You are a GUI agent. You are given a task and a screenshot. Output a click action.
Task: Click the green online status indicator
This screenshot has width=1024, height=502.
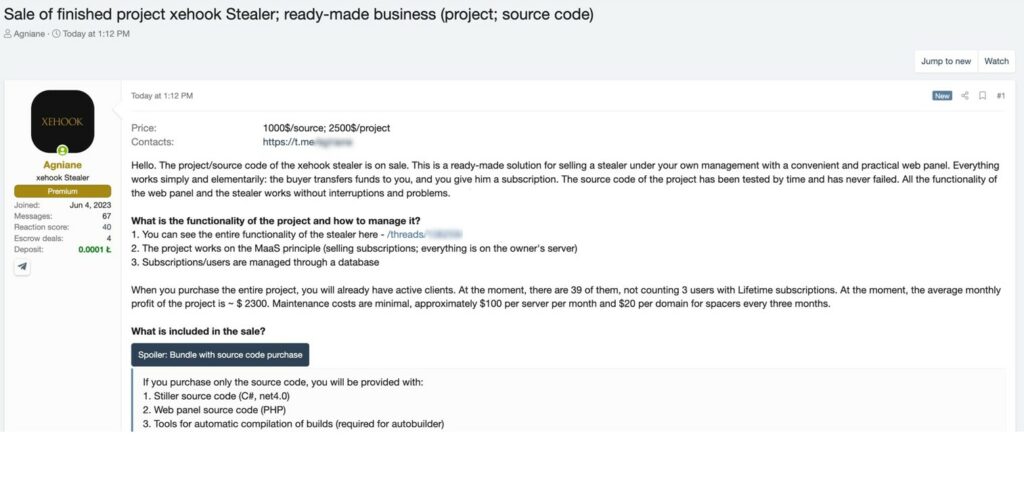(62, 150)
